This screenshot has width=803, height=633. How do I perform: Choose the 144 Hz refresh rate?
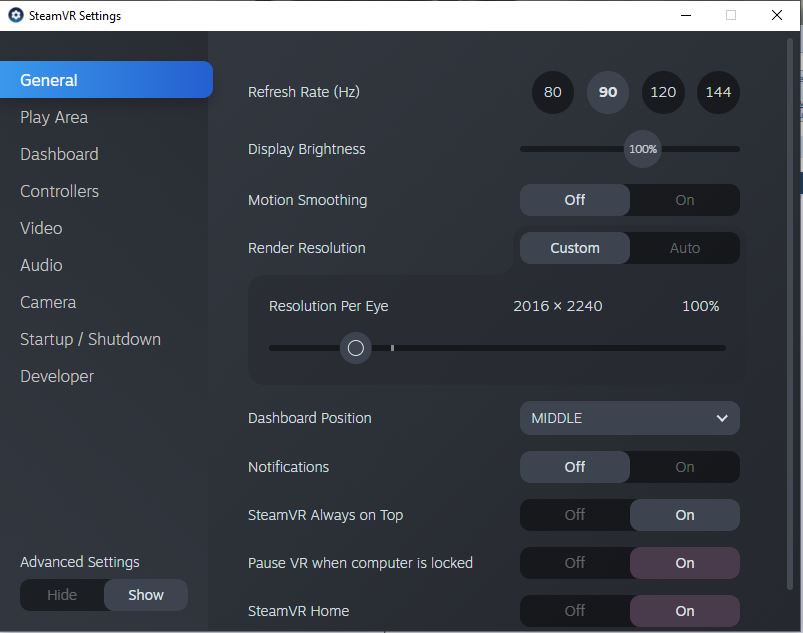pyautogui.click(x=718, y=92)
